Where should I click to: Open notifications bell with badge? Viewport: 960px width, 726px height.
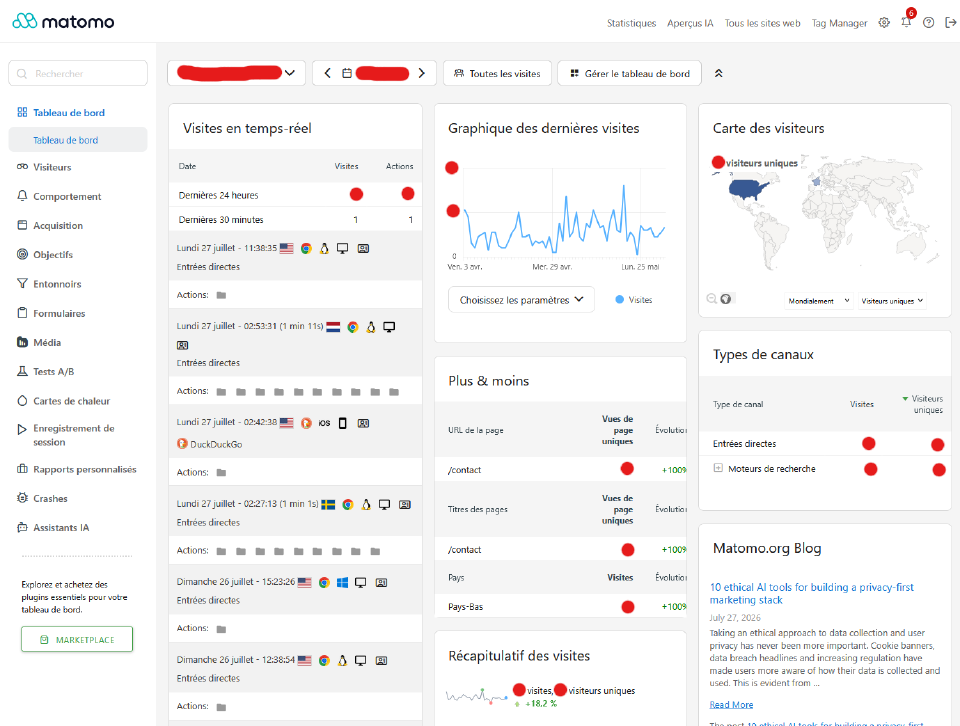tap(907, 20)
